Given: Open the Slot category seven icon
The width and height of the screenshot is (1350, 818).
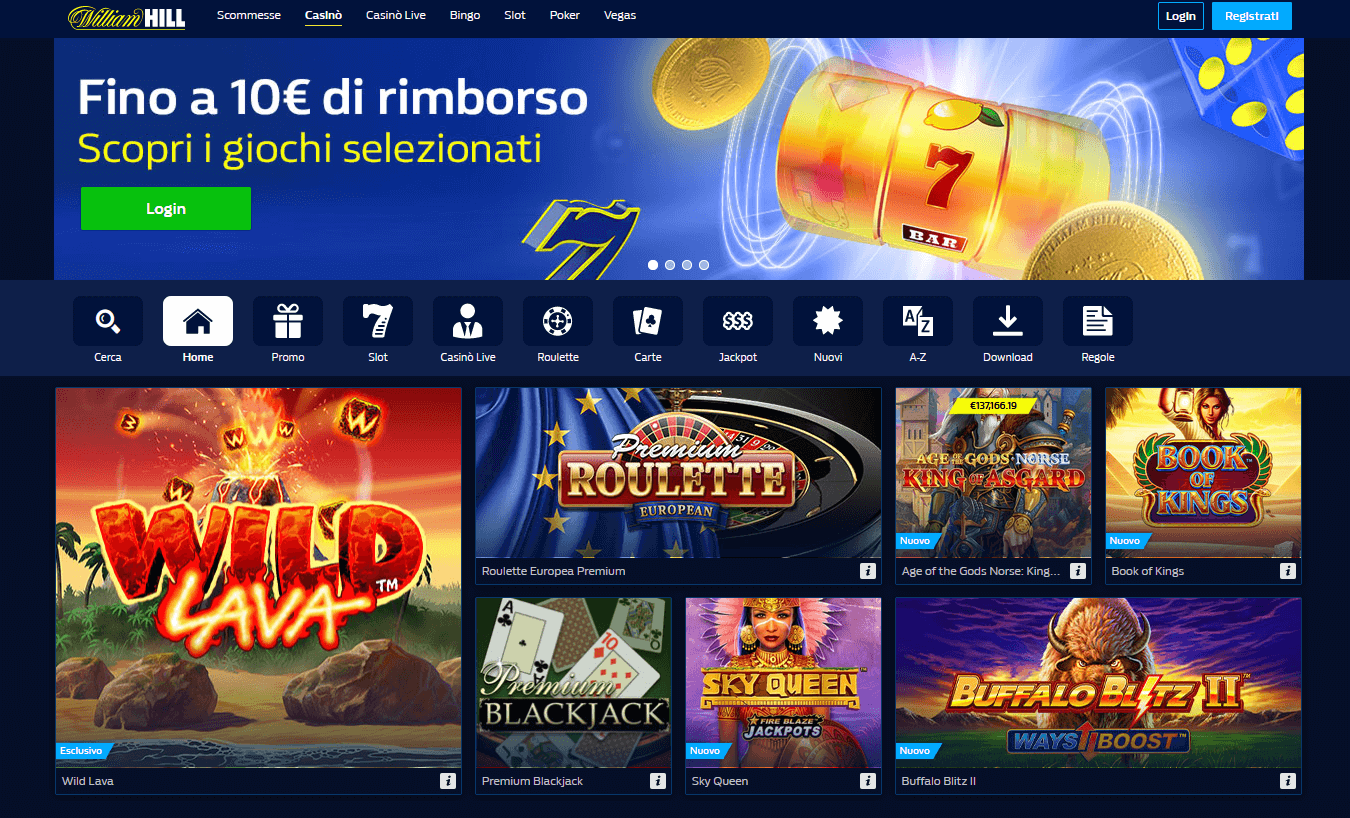Looking at the screenshot, I should tap(378, 321).
